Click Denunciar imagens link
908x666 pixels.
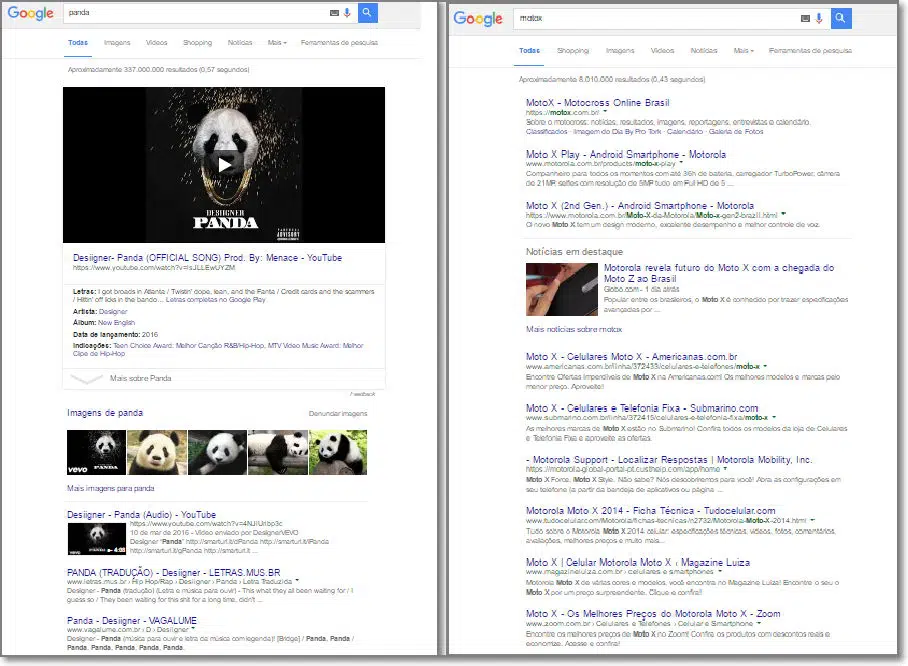[x=338, y=413]
